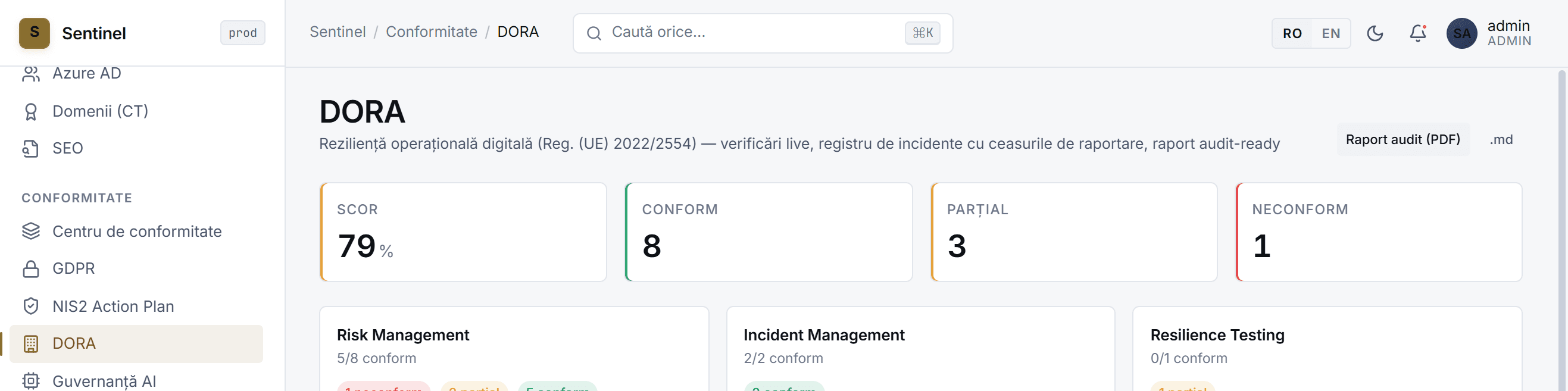Open GDPR compliance page
Image resolution: width=1568 pixels, height=391 pixels.
pos(136,269)
